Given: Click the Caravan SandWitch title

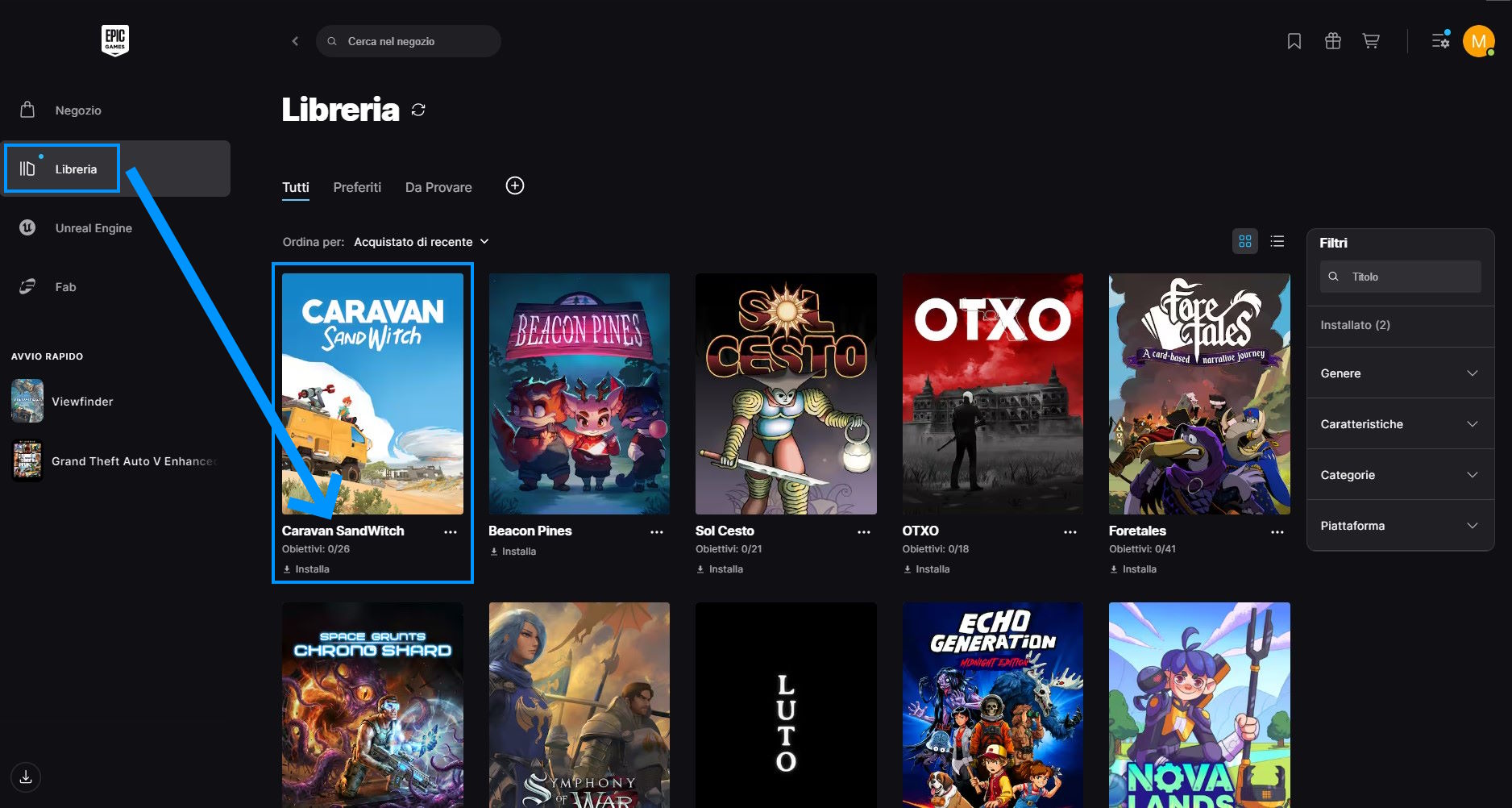Looking at the screenshot, I should (343, 531).
